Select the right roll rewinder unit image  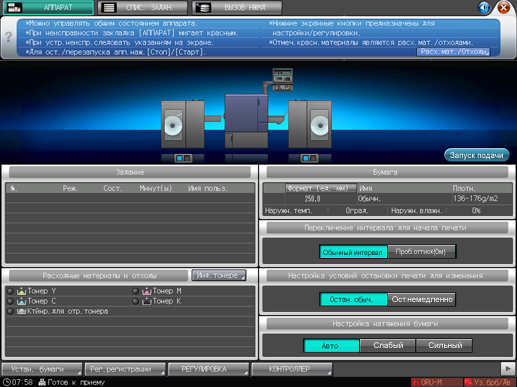tap(310, 124)
